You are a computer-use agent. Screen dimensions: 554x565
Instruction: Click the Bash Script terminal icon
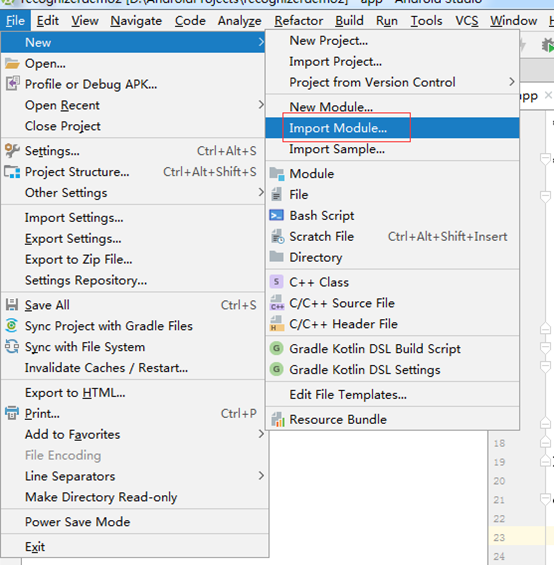[276, 215]
